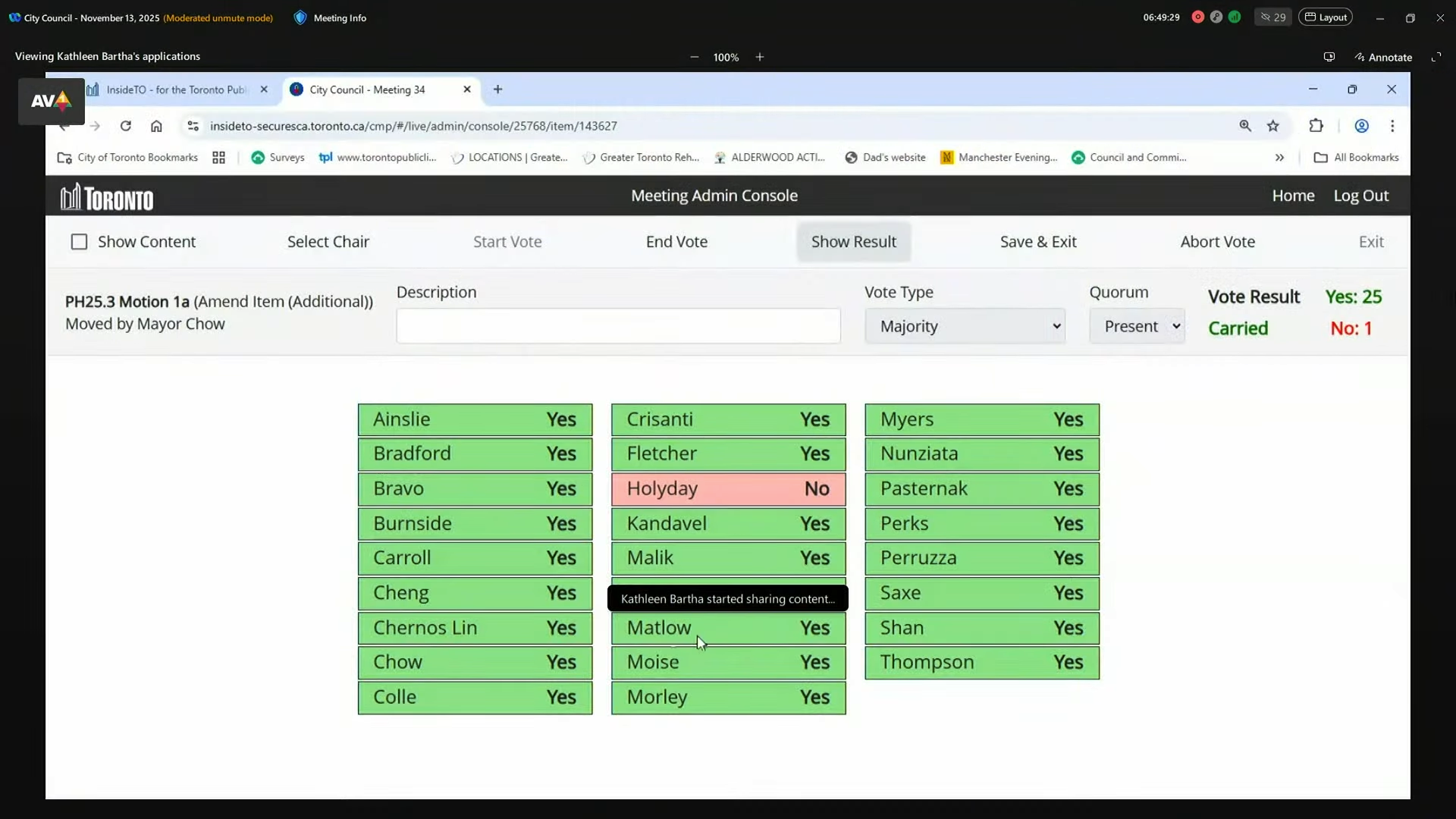Viewport: 1456px width, 819px height.
Task: Toggle Matlow's Yes vote cell
Action: tap(728, 628)
